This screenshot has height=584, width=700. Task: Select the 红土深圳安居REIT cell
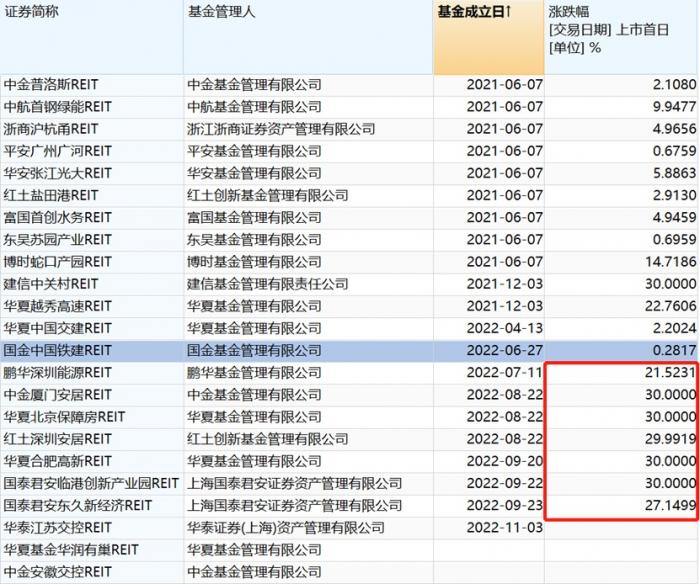(x=92, y=439)
